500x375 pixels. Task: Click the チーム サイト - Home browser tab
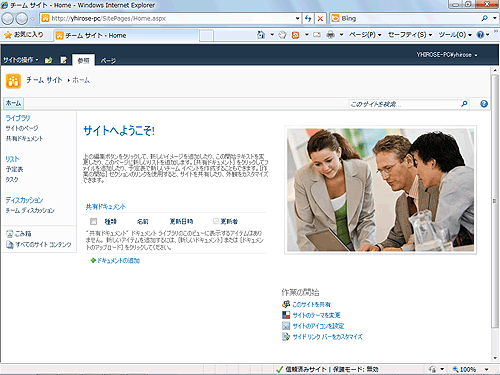pos(127,35)
